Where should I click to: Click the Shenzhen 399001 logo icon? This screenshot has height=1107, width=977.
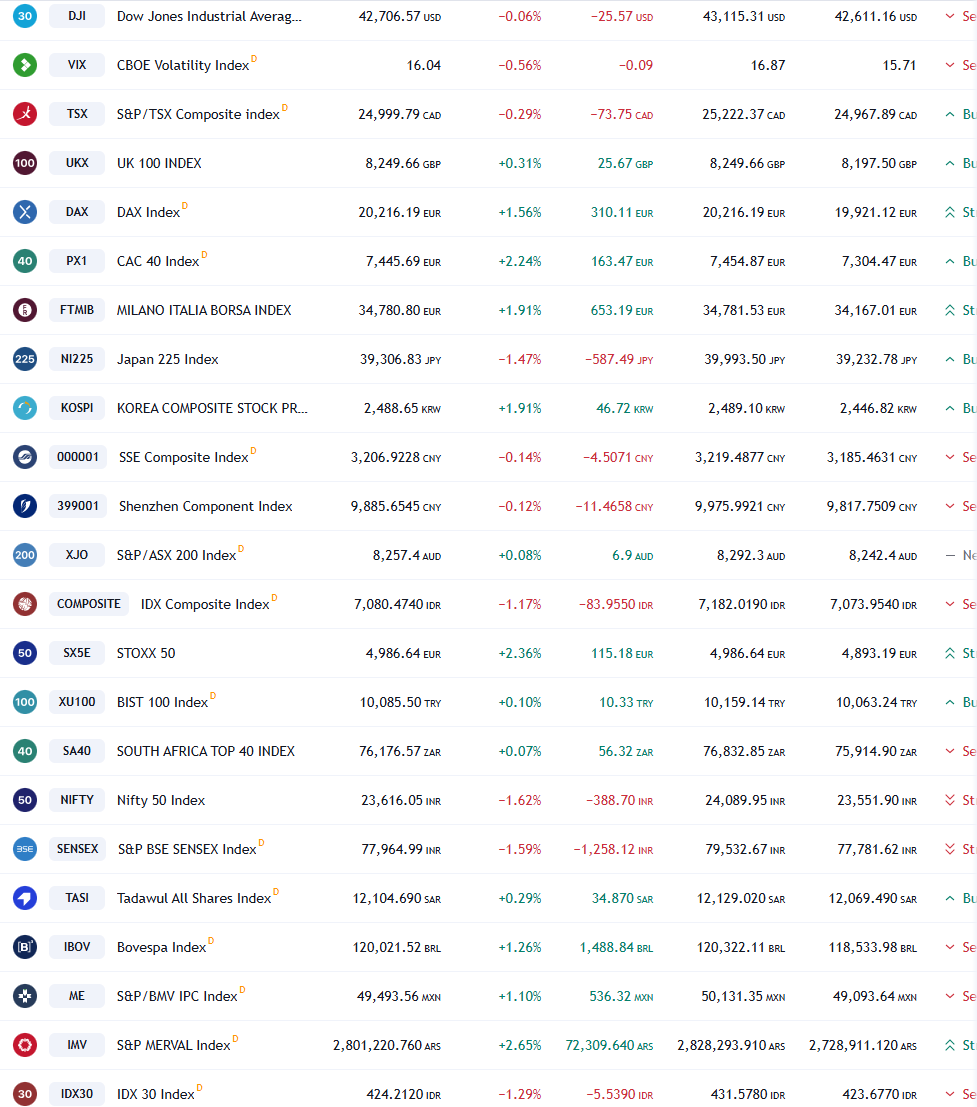[25, 506]
